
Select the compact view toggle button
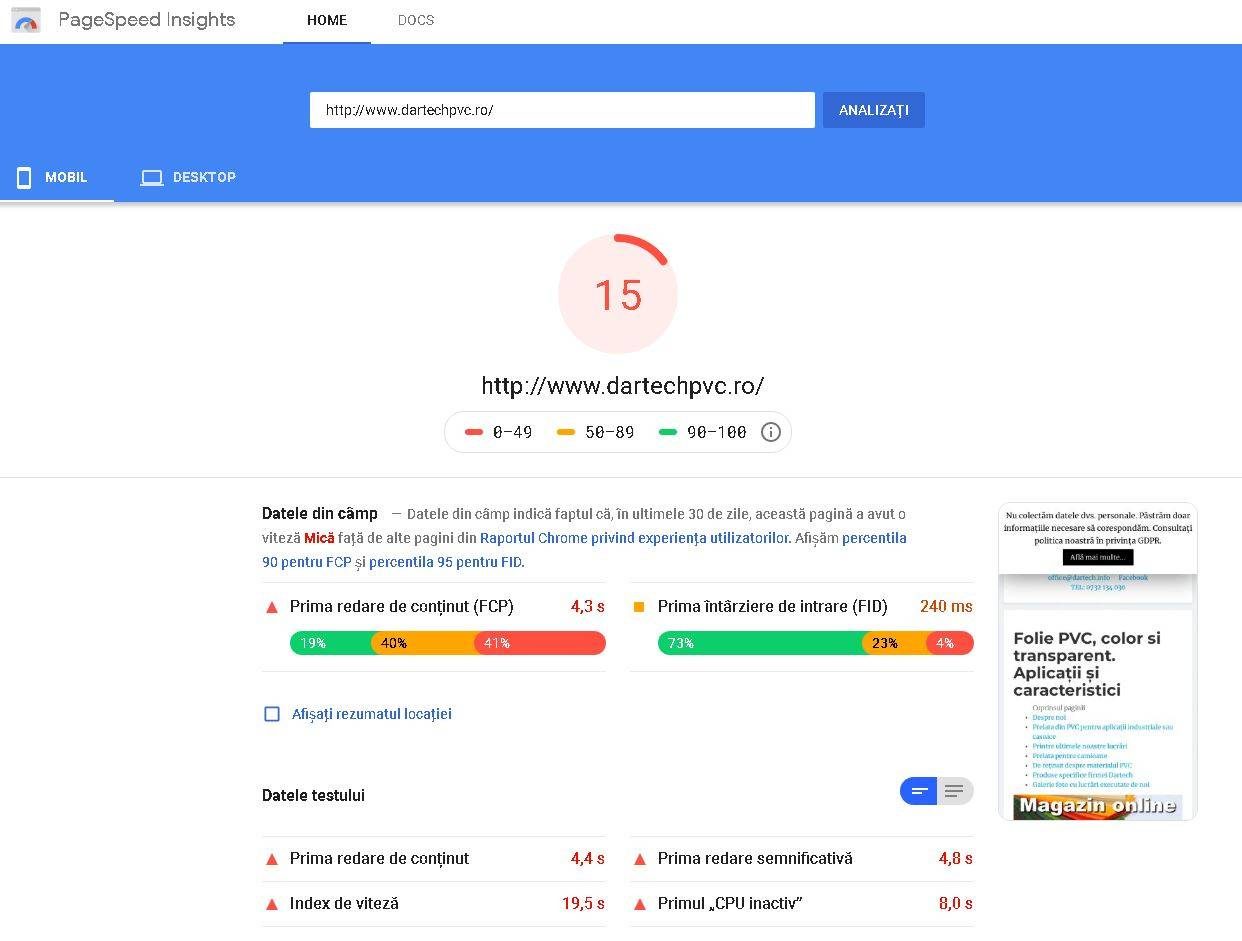tap(919, 791)
